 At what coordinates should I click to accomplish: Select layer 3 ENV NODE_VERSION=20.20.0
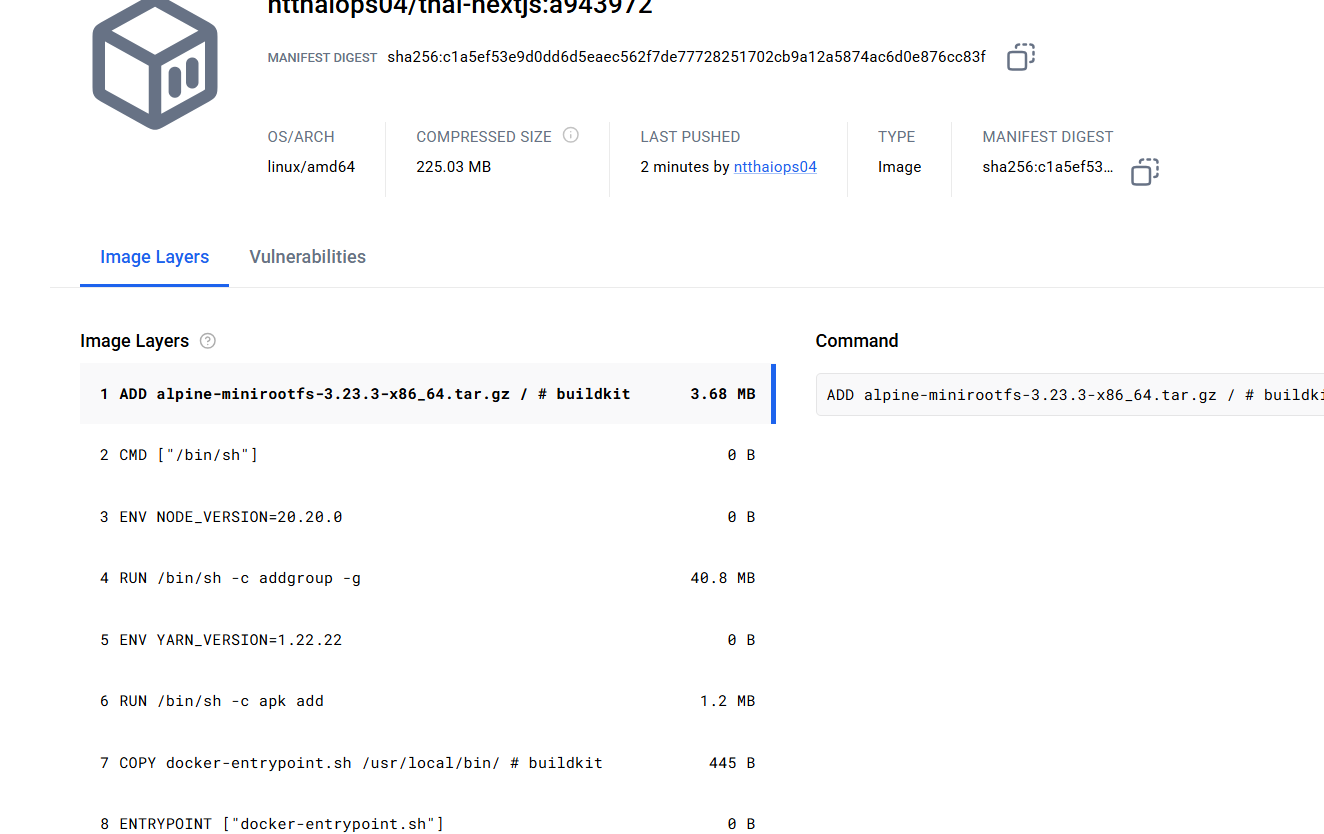427,517
